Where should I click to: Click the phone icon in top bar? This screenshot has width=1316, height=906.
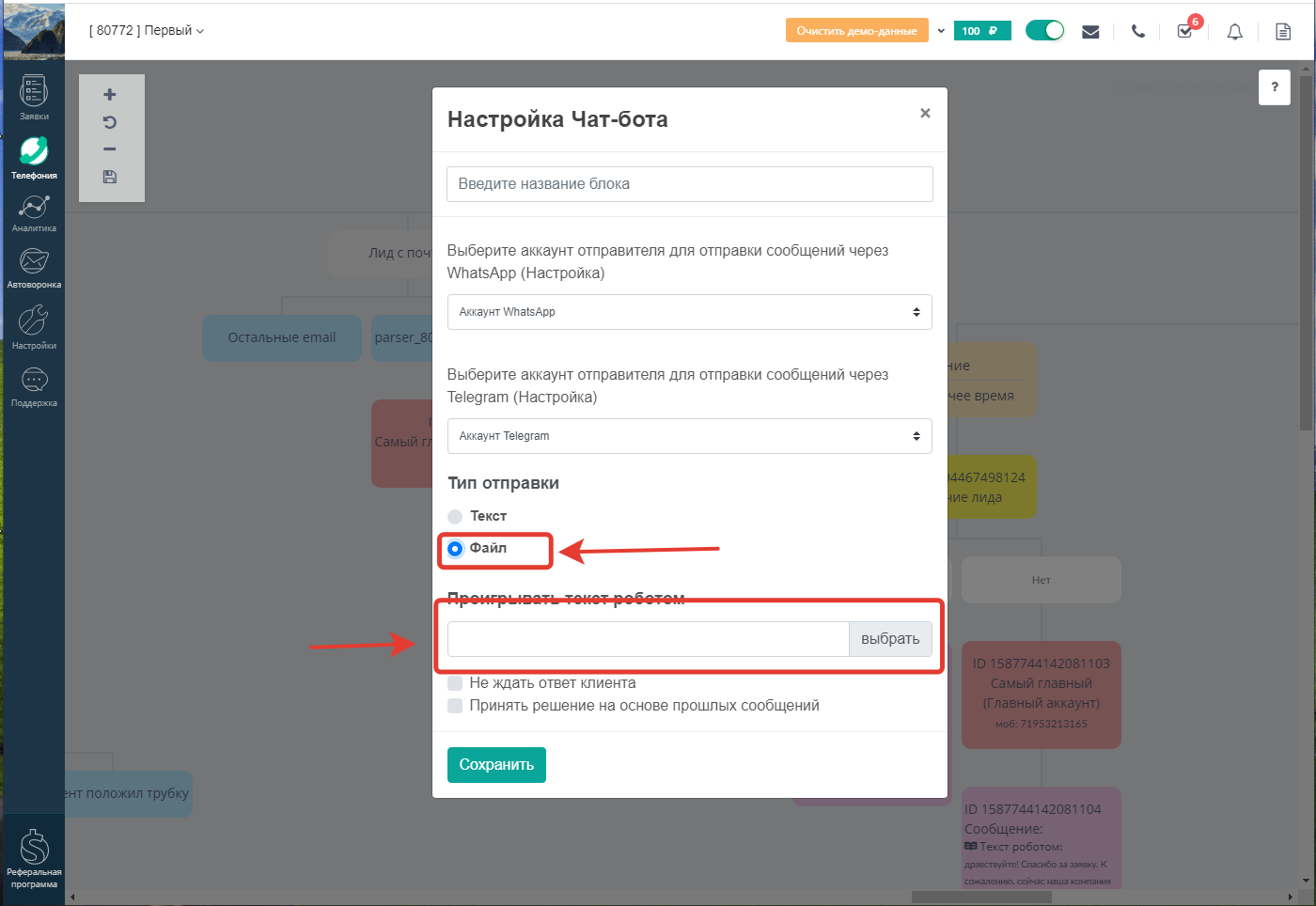(1138, 31)
